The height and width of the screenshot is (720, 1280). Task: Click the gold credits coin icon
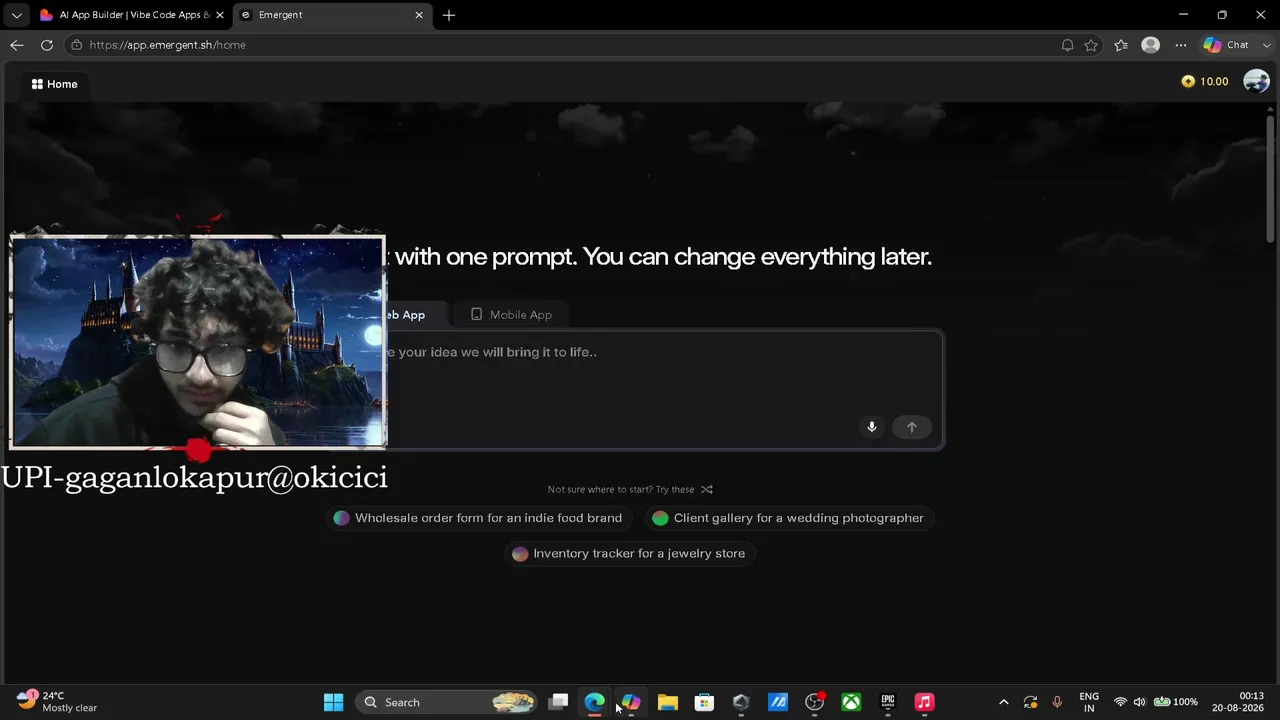click(x=1188, y=82)
